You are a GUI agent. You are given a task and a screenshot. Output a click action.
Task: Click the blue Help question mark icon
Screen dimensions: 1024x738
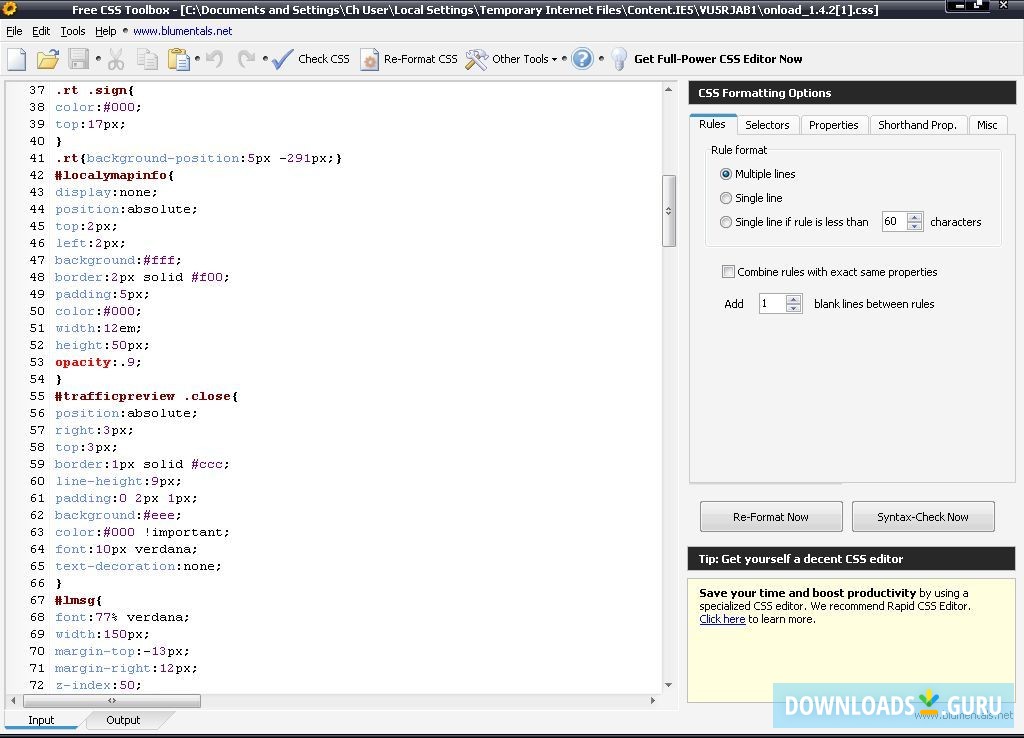tap(582, 59)
